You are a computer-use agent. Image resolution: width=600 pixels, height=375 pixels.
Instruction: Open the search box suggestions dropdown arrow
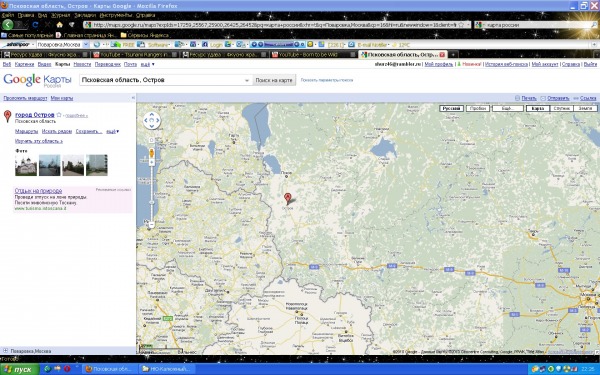[247, 80]
